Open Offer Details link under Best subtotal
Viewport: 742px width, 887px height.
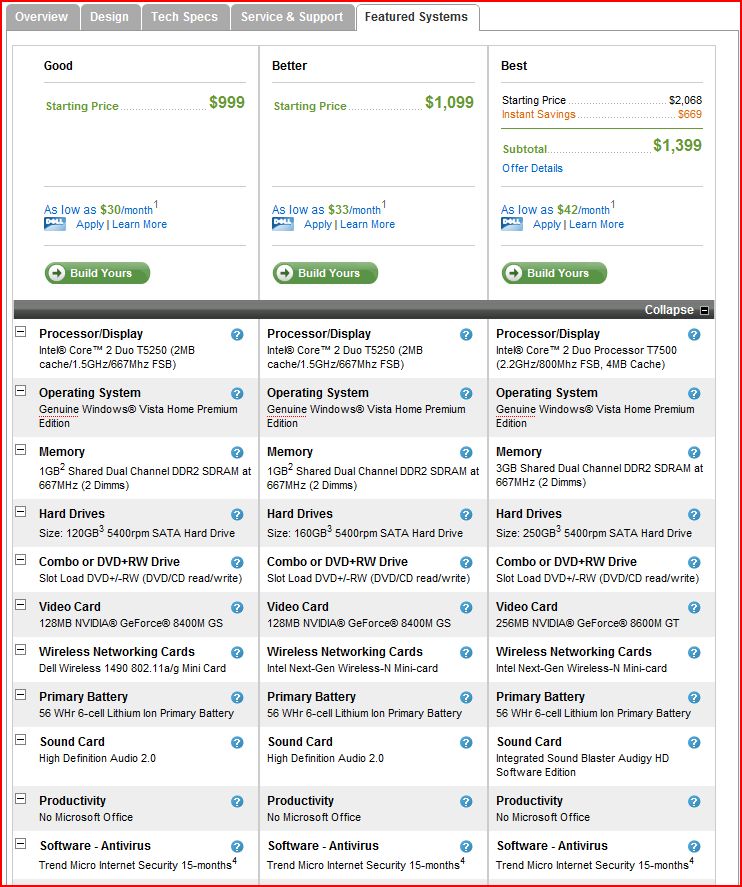click(532, 168)
